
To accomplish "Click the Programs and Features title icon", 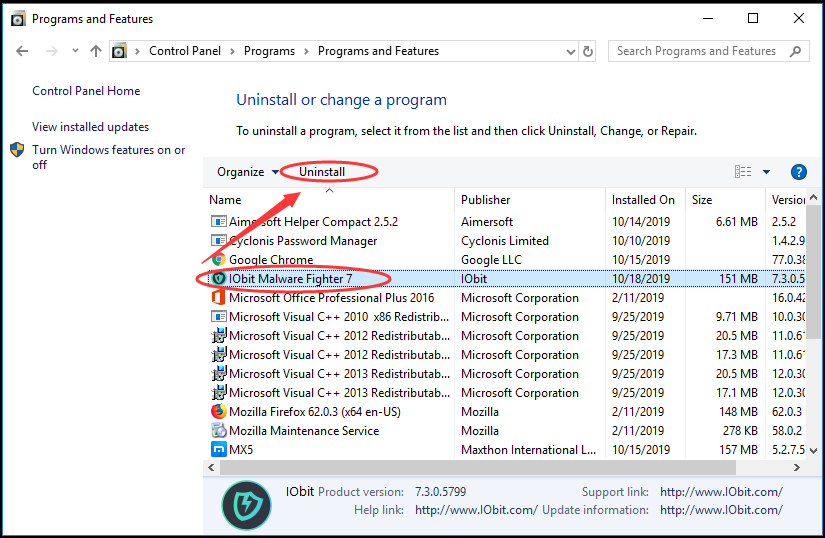I will [x=18, y=19].
